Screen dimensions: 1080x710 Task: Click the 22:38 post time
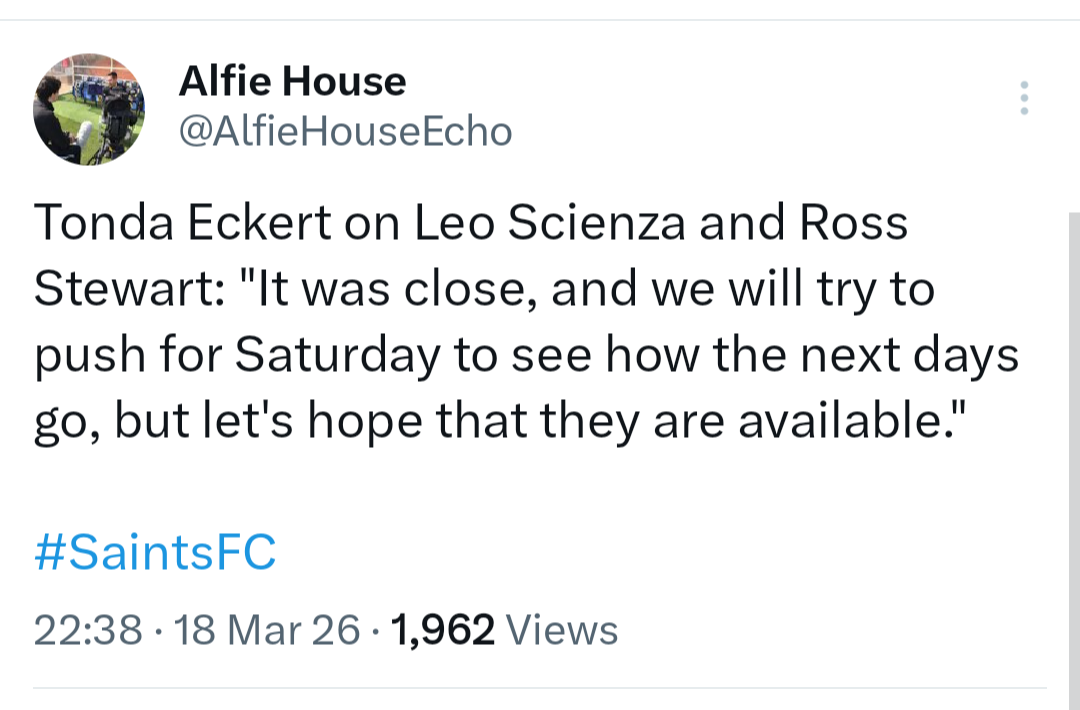point(88,630)
